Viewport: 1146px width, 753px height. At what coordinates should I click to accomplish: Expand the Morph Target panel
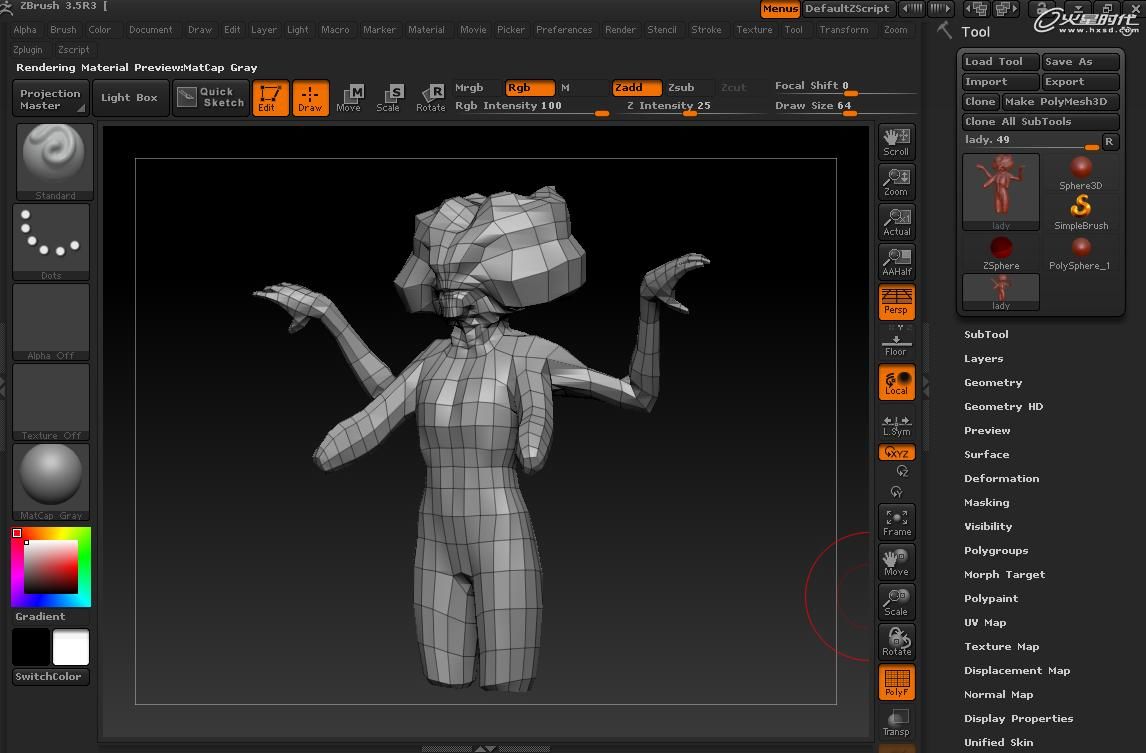point(1004,574)
